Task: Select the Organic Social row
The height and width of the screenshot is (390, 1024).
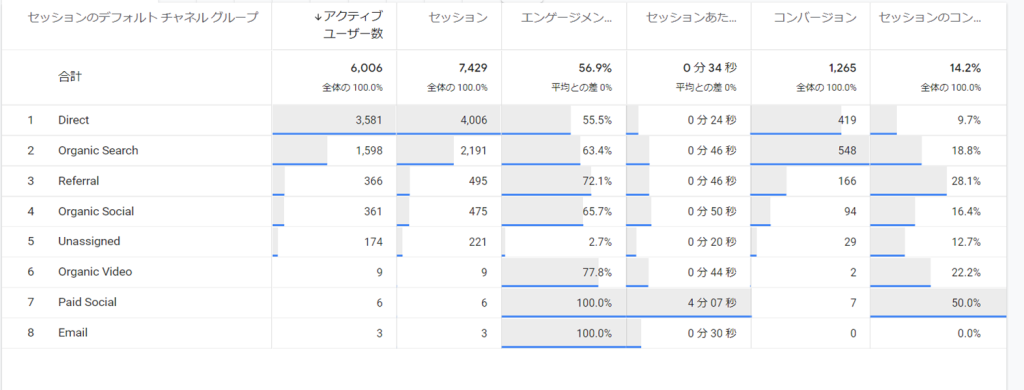Action: [x=504, y=211]
